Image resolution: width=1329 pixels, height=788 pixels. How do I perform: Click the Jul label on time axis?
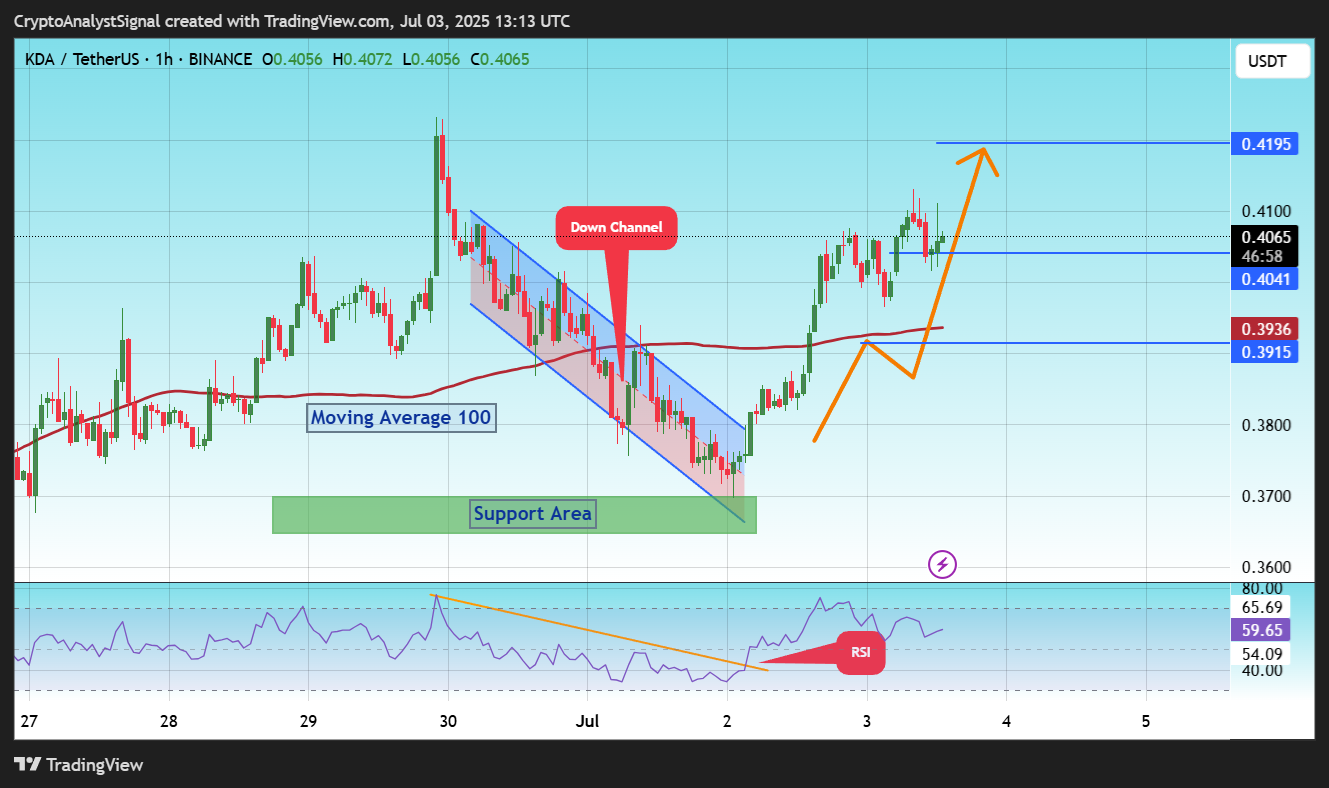click(x=587, y=721)
